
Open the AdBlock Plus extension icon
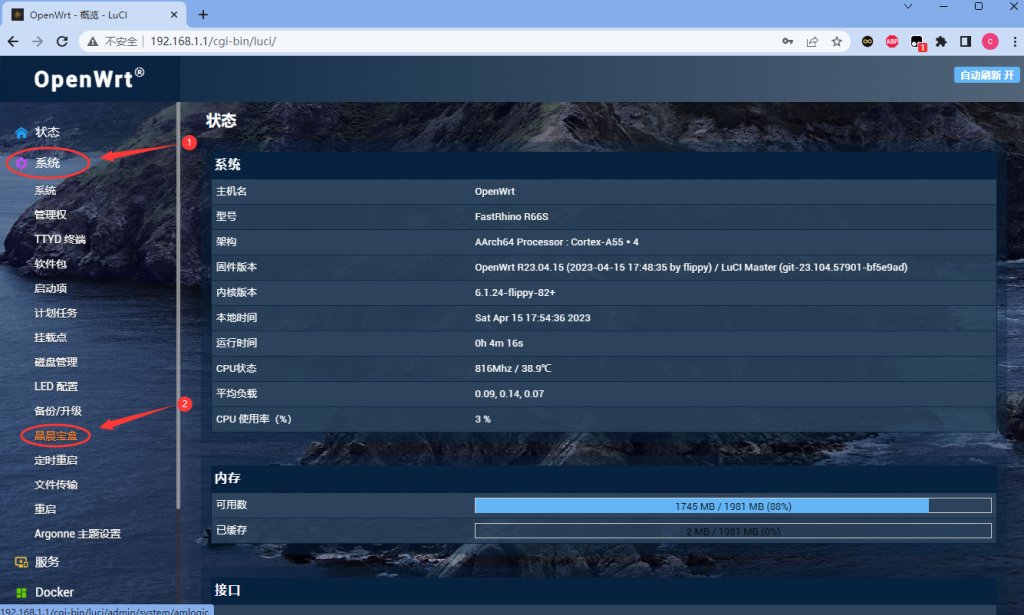891,41
